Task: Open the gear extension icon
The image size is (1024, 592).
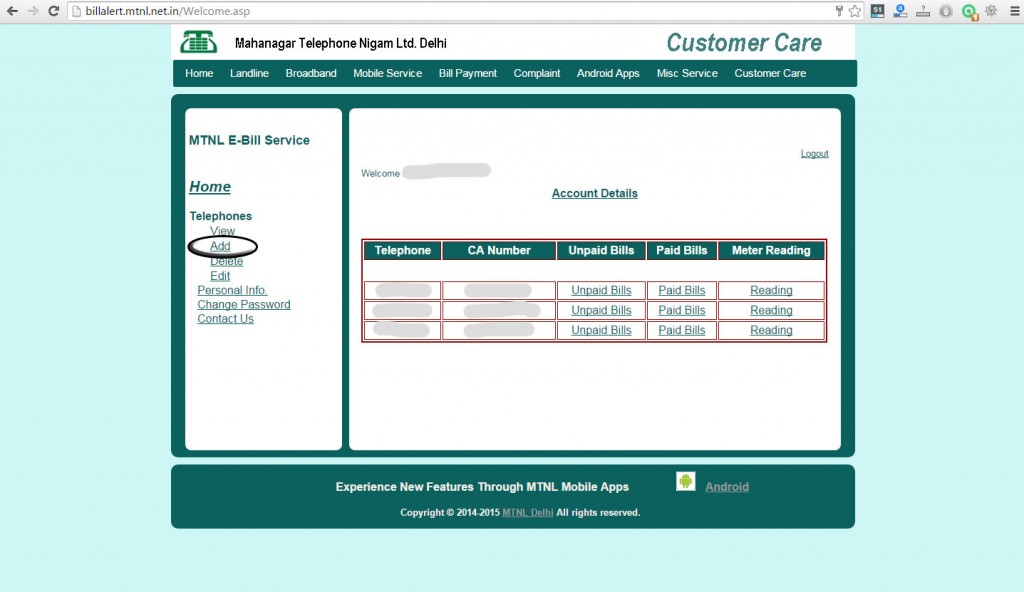Action: [991, 10]
